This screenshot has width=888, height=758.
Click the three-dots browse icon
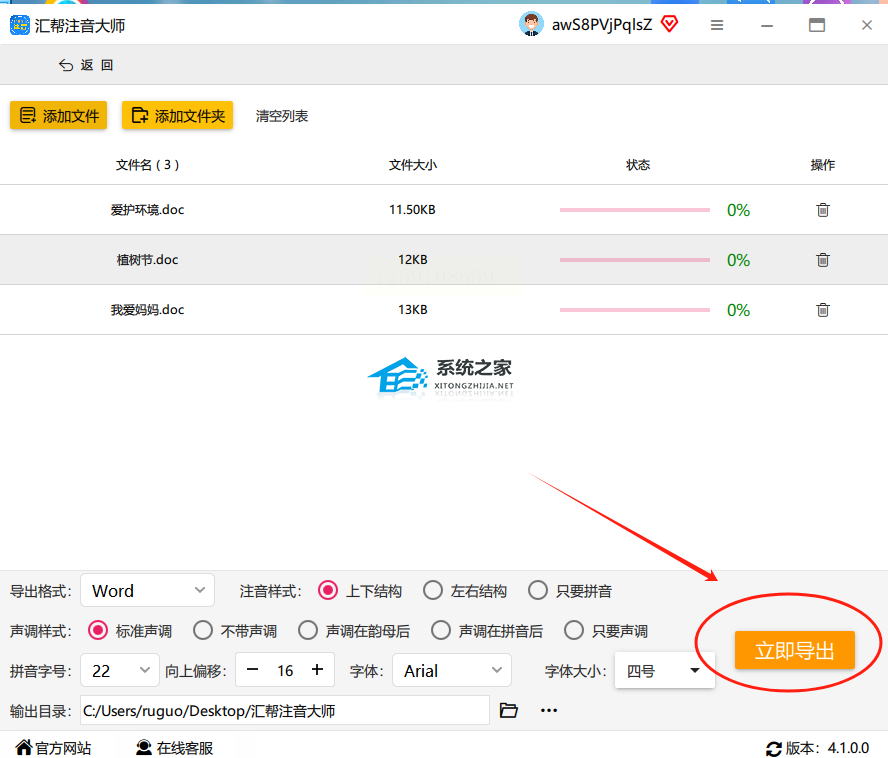(549, 710)
